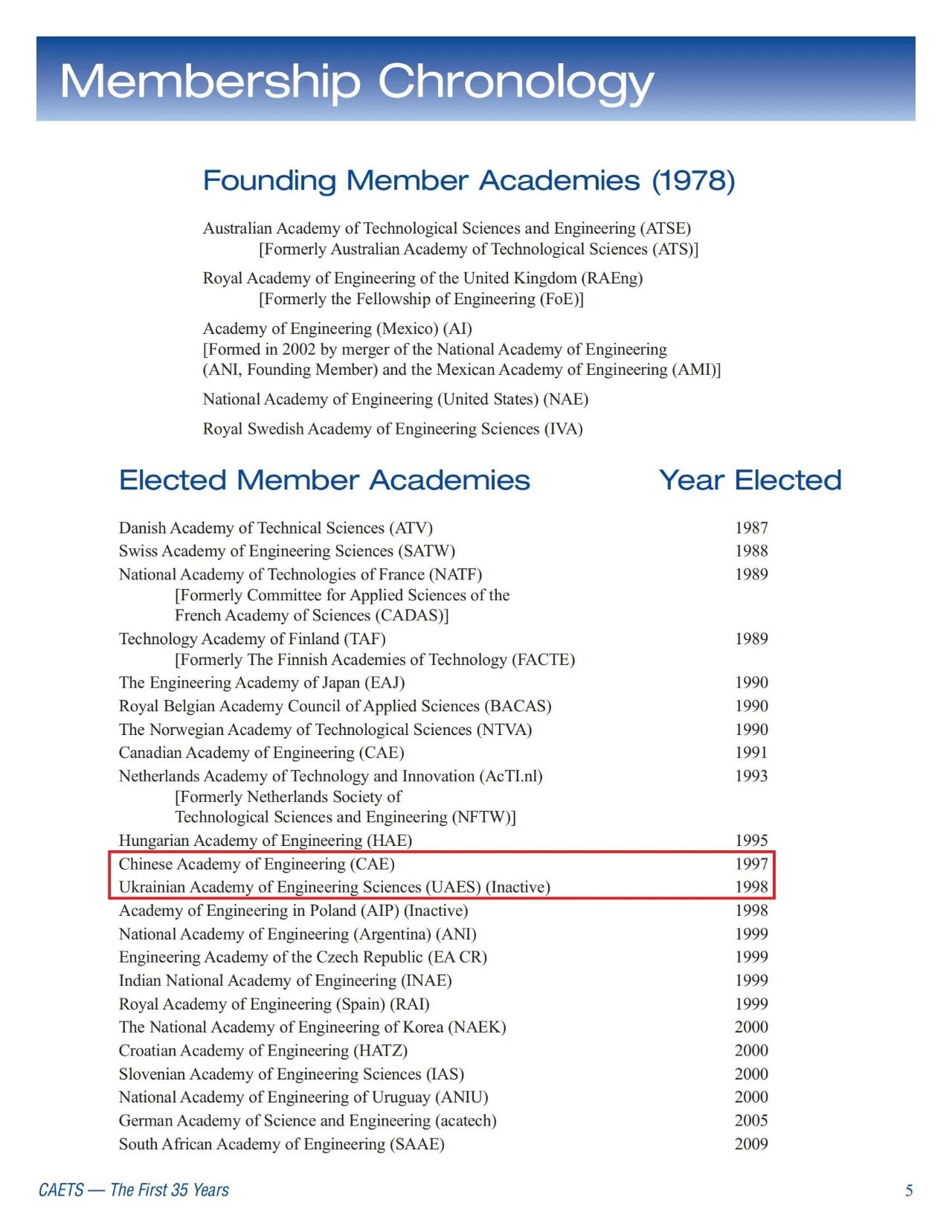This screenshot has width=952, height=1232.
Task: Select The Engineering Academy of Japan (EAJ)
Action: pos(262,682)
